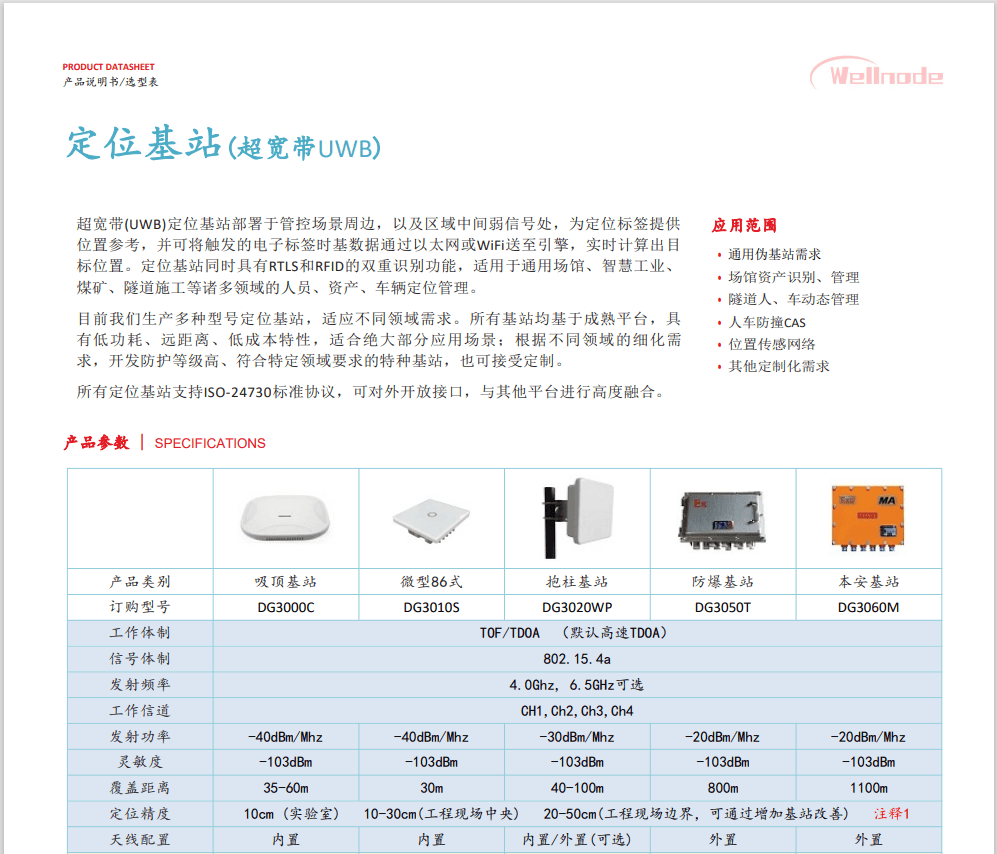Click the 802.15.4a value
The width and height of the screenshot is (997, 854).
[577, 659]
